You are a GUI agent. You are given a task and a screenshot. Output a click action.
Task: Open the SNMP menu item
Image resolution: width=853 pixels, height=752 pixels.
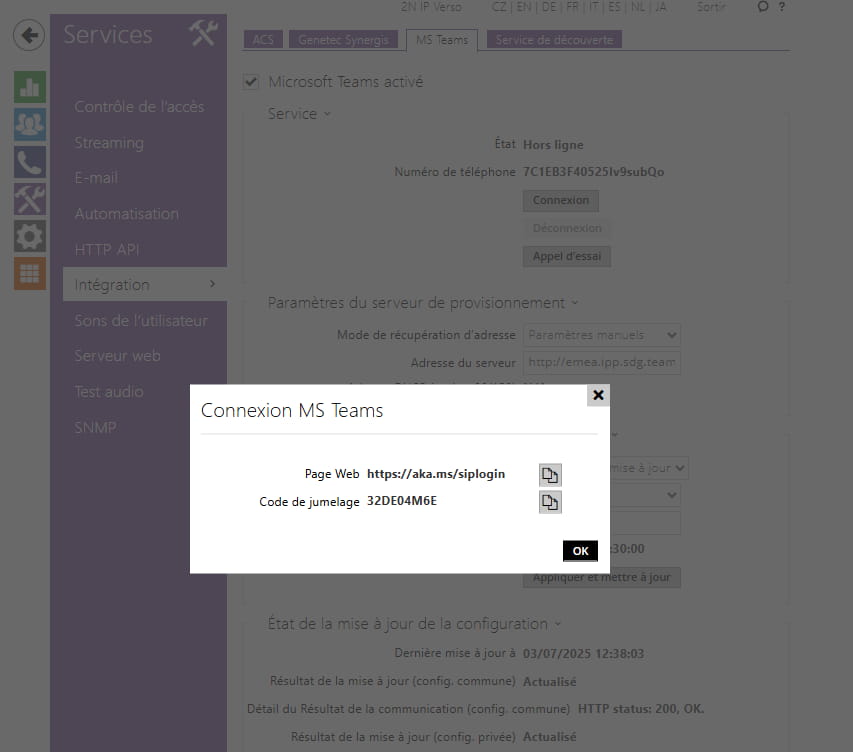tap(95, 428)
